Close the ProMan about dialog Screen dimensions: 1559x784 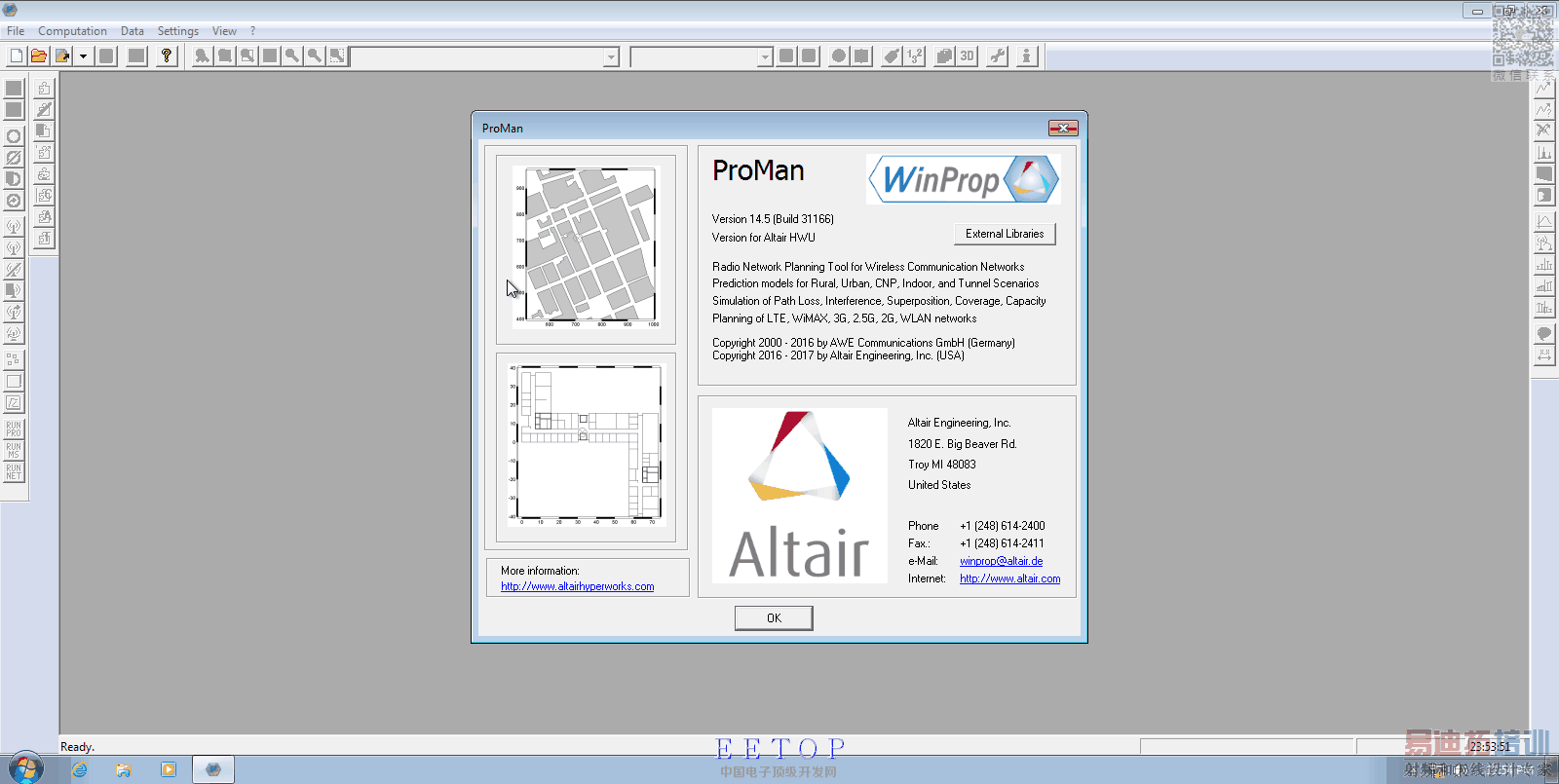coord(1063,128)
